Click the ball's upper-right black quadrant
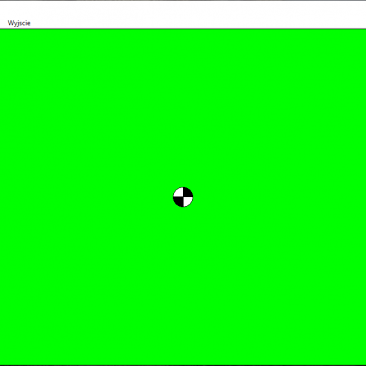This screenshot has width=366, height=366. point(187,193)
